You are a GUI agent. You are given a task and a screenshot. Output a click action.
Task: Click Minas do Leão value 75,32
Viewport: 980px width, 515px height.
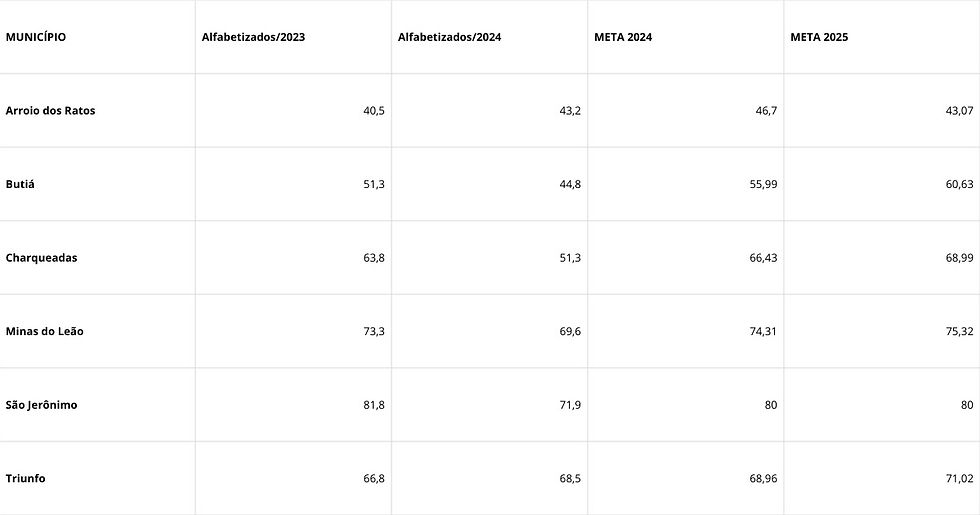coord(959,331)
